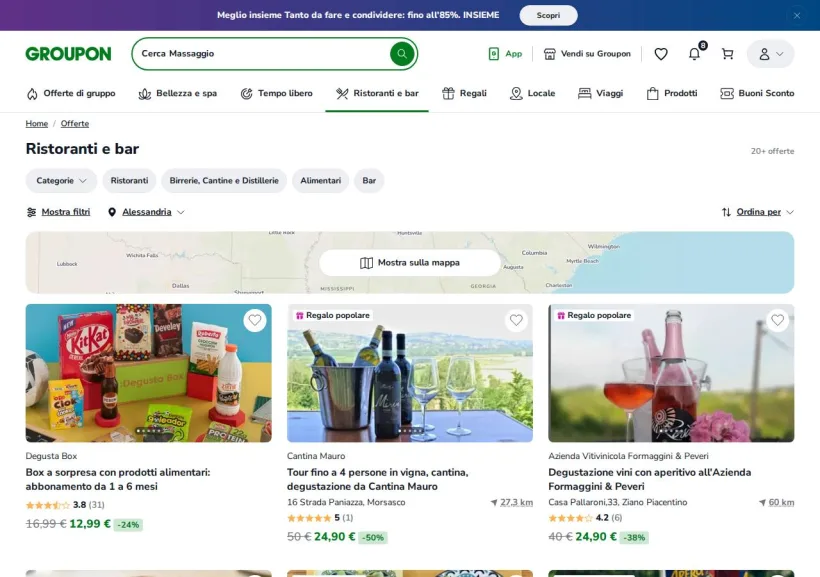Favorite the Cantina Mauro deal heart
The image size is (820, 577).
tap(516, 320)
